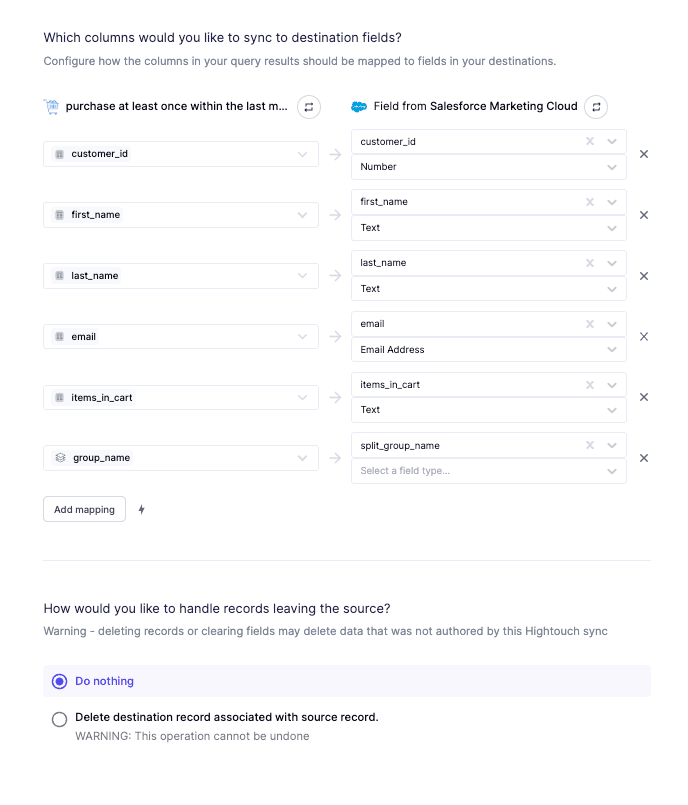The width and height of the screenshot is (688, 805).
Task: Clear the first_name destination field
Action: tap(589, 202)
